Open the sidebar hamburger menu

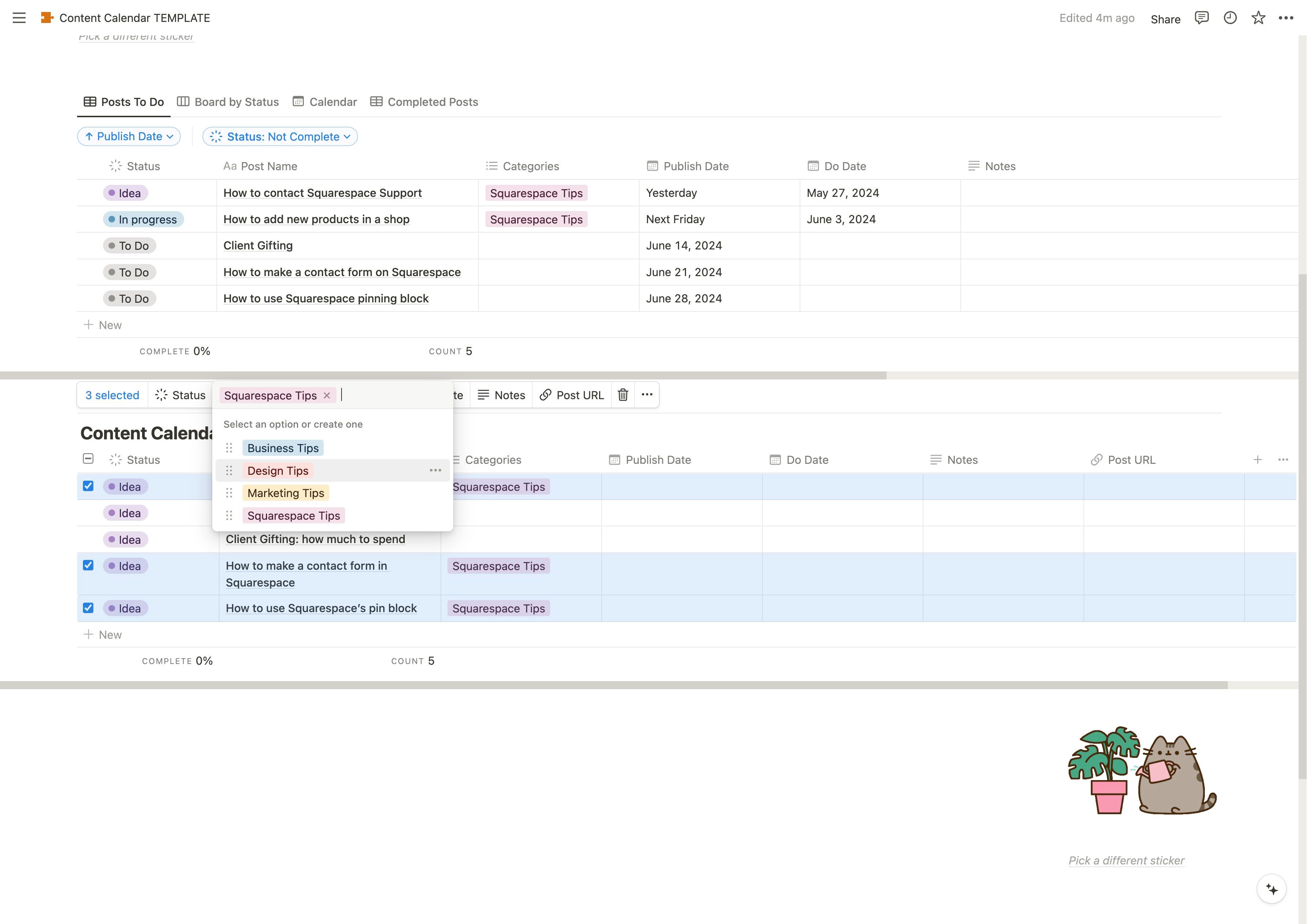(x=19, y=18)
